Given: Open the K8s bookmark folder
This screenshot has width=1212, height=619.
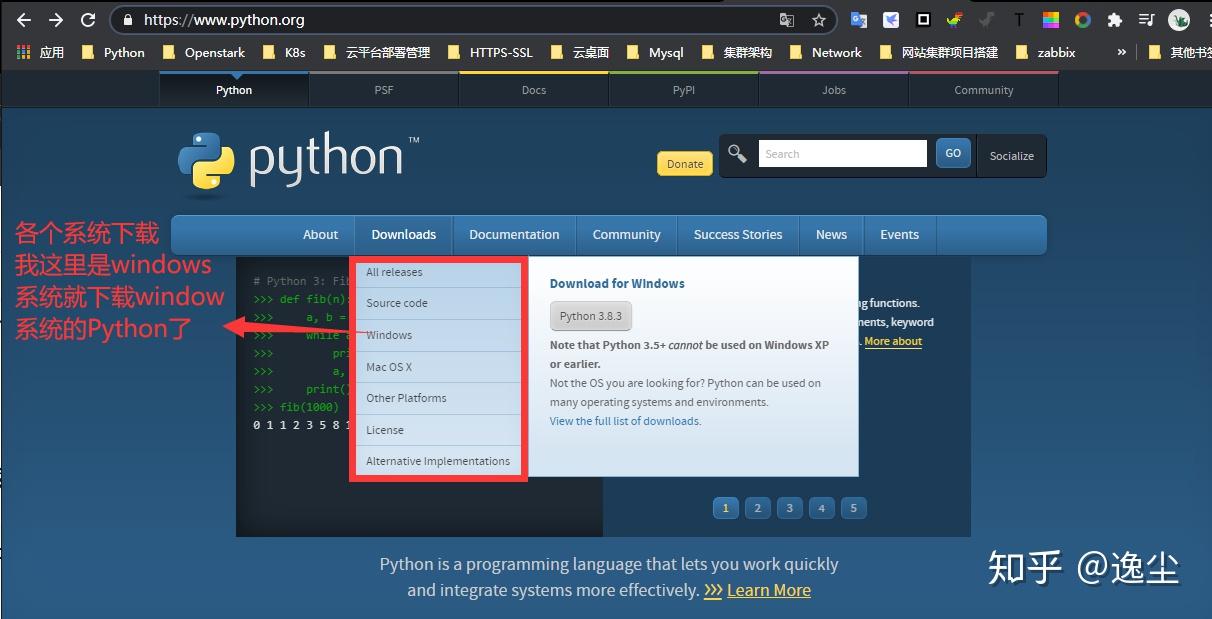Looking at the screenshot, I should click(283, 52).
